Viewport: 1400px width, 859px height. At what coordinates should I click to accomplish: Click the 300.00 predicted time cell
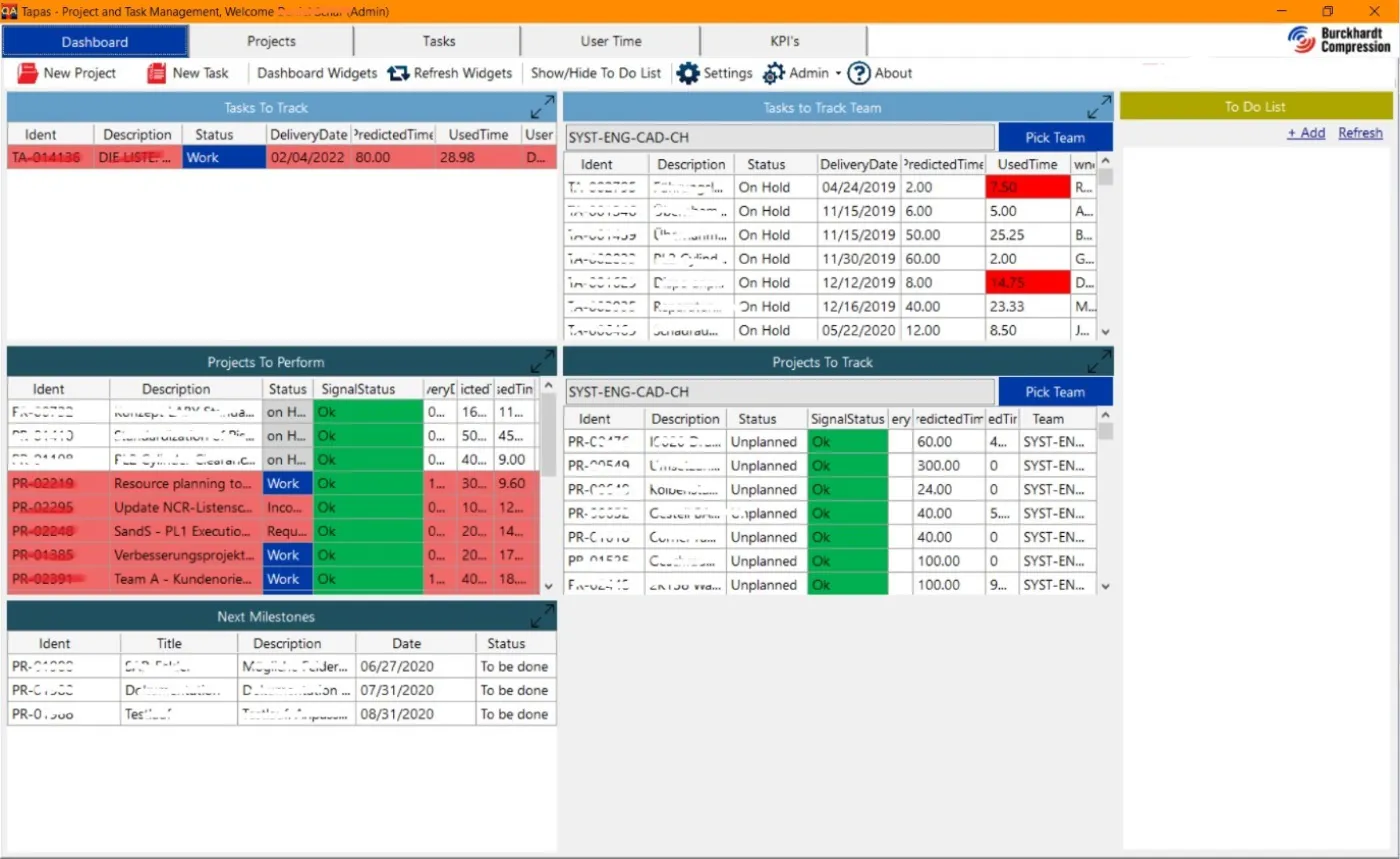click(948, 465)
